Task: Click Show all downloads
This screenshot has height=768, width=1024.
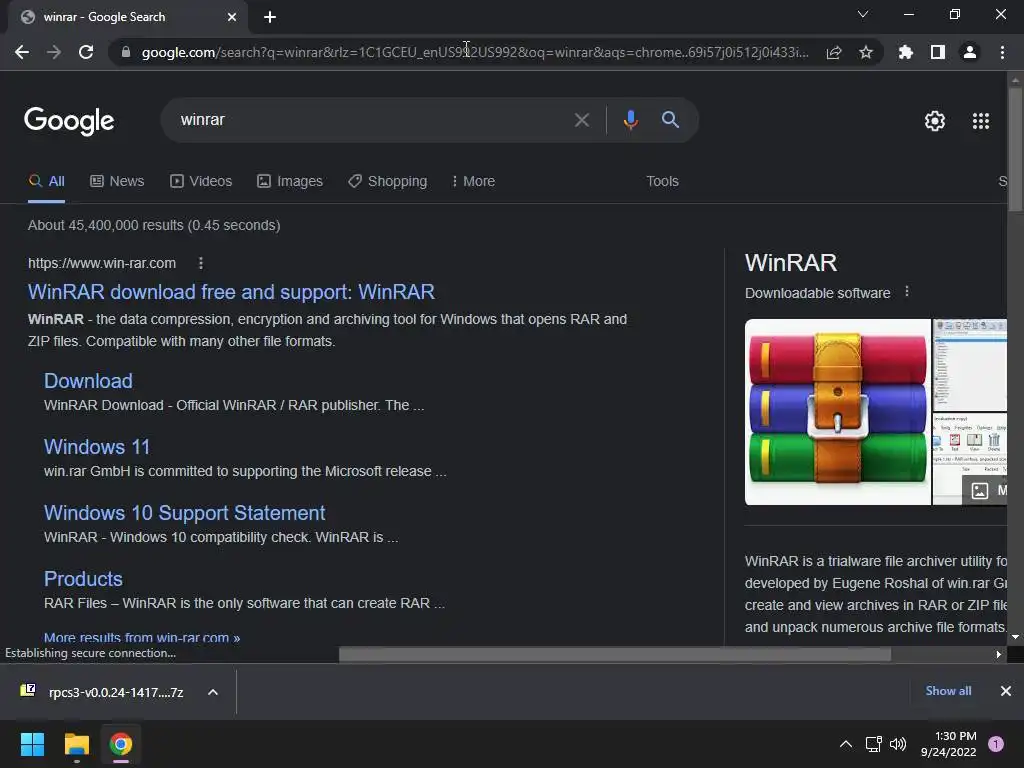Action: (948, 691)
